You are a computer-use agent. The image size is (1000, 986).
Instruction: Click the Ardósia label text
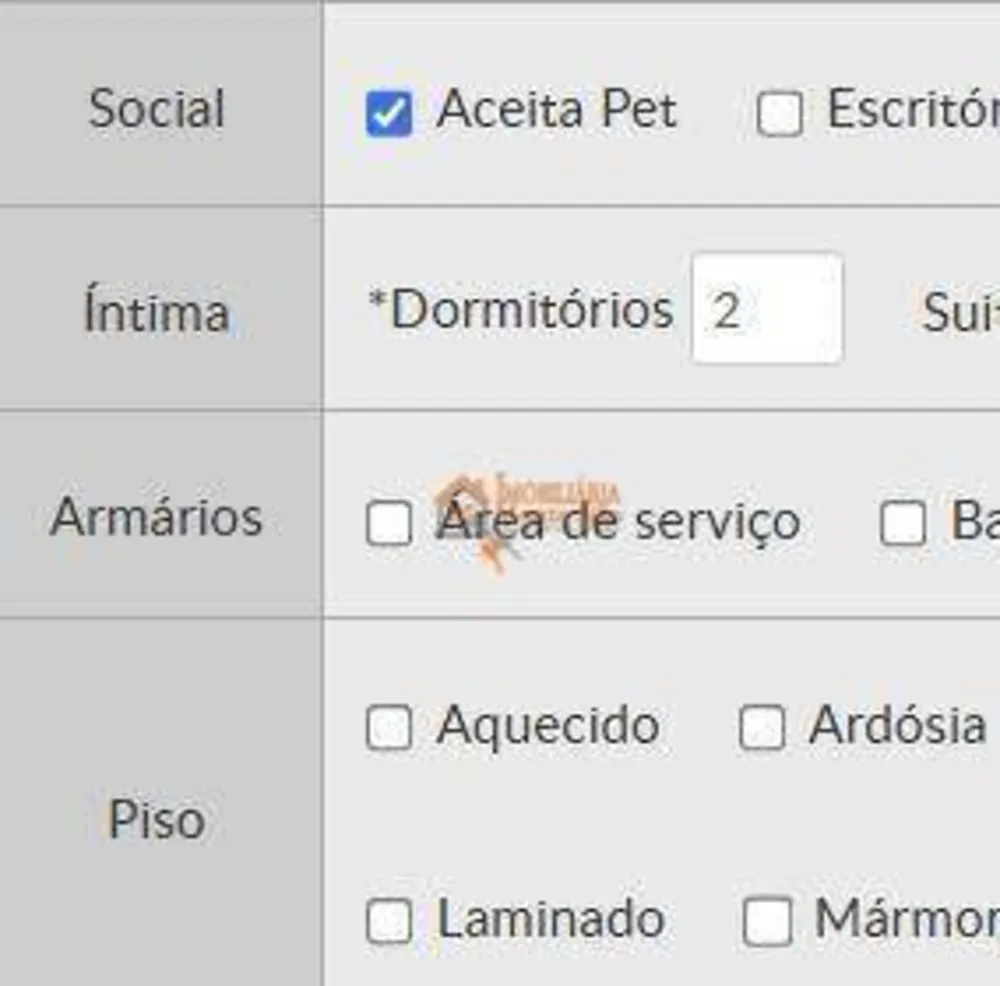tap(897, 725)
